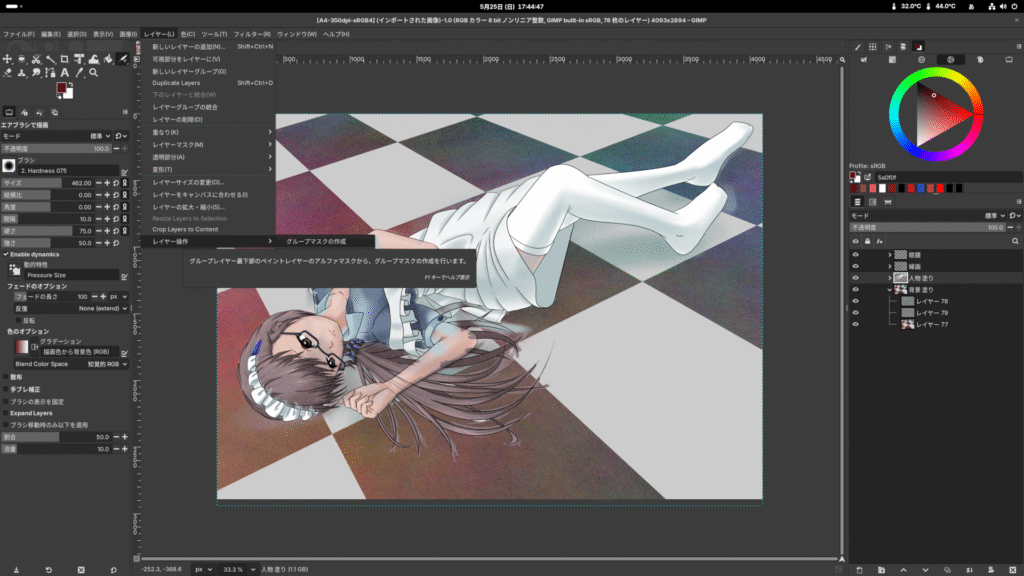
Task: Expand the 線画 layer group
Action: point(889,266)
